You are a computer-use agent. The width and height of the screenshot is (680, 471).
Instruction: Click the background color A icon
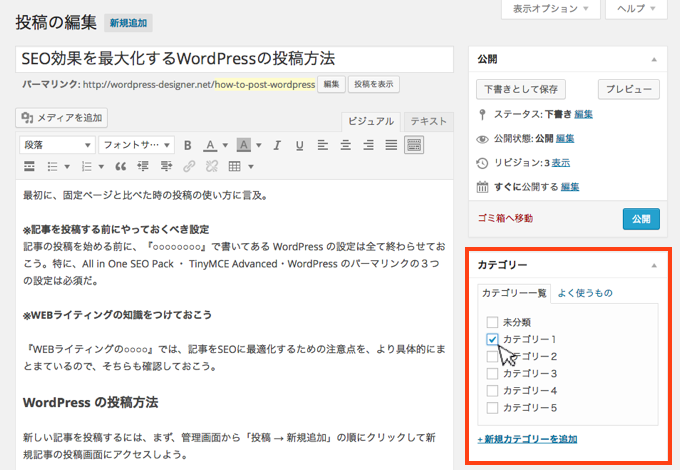[244, 145]
